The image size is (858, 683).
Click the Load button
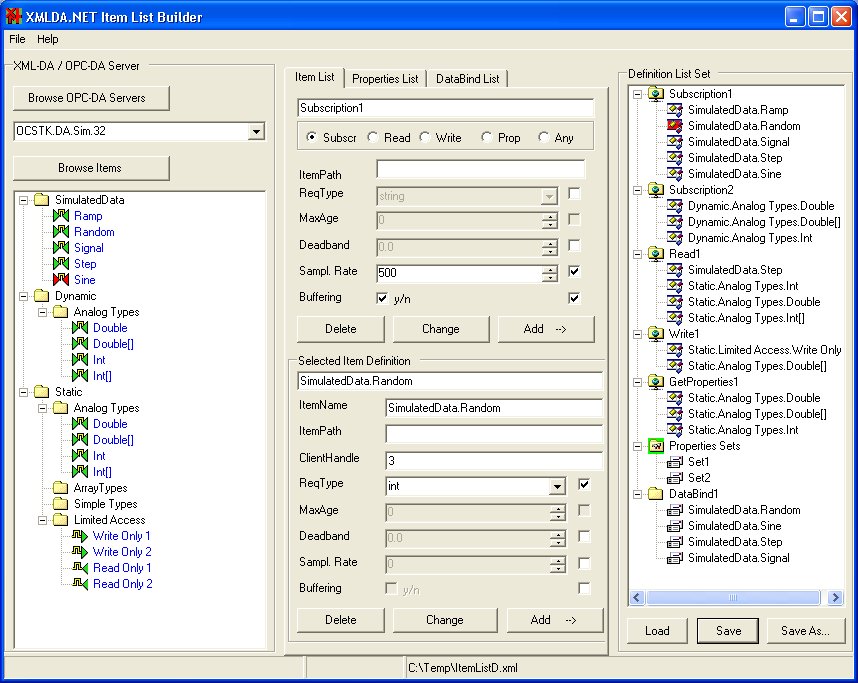click(657, 631)
